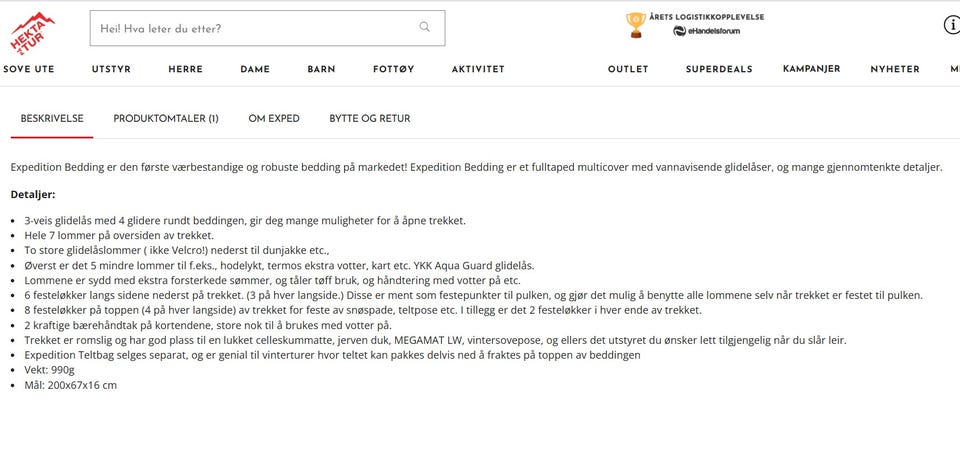Open the AKTIVITET menu

click(478, 70)
